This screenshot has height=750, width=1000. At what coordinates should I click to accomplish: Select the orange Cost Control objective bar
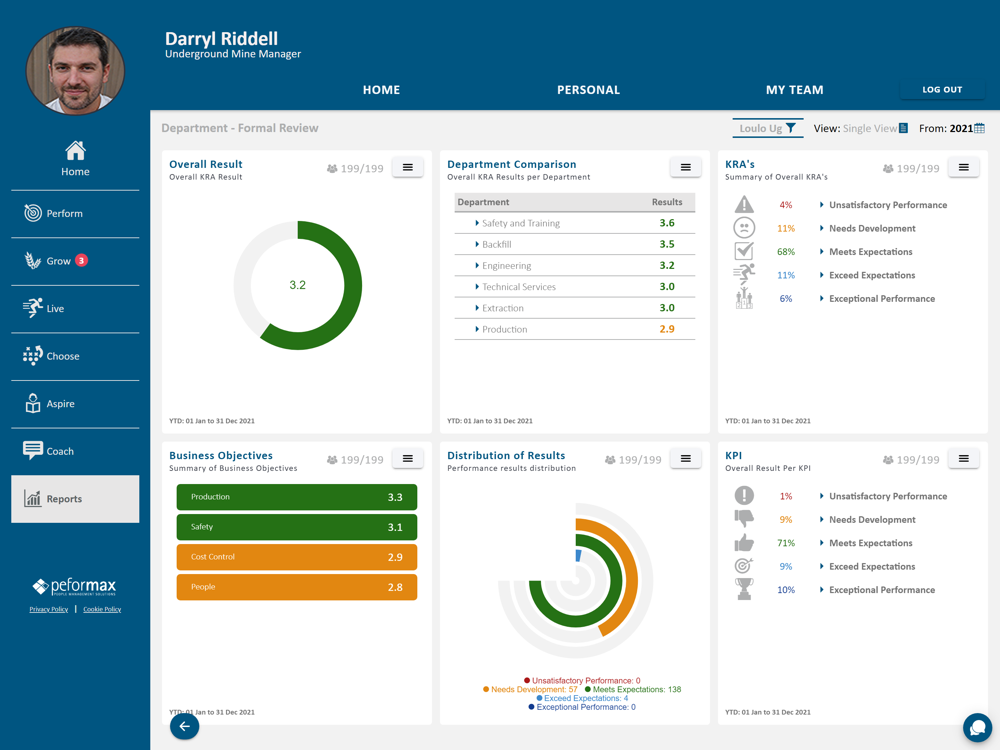coord(297,557)
